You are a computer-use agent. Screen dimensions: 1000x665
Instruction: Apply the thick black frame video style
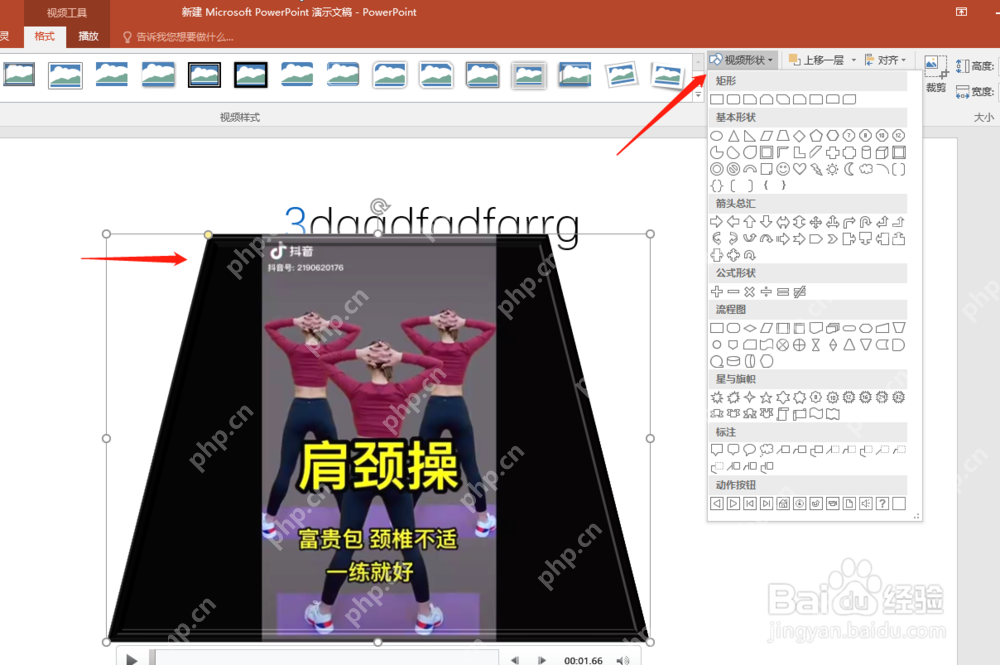(251, 75)
